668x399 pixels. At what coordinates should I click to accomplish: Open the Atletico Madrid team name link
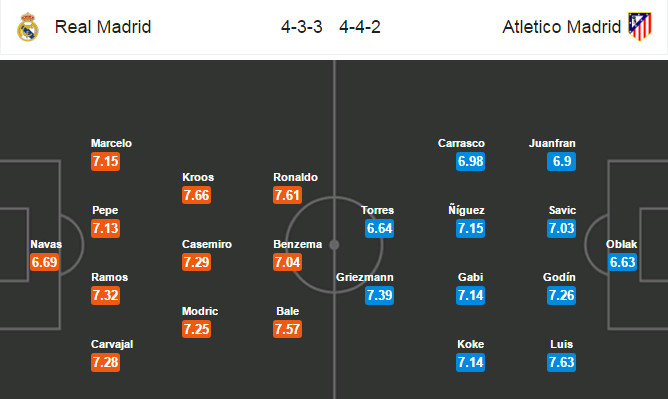pyautogui.click(x=561, y=27)
